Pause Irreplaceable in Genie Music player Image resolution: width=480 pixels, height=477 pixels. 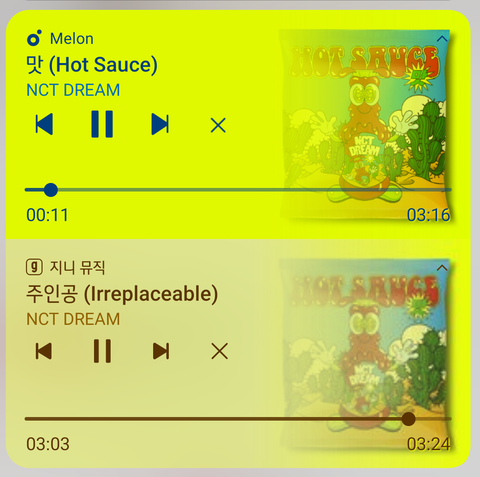click(x=102, y=351)
